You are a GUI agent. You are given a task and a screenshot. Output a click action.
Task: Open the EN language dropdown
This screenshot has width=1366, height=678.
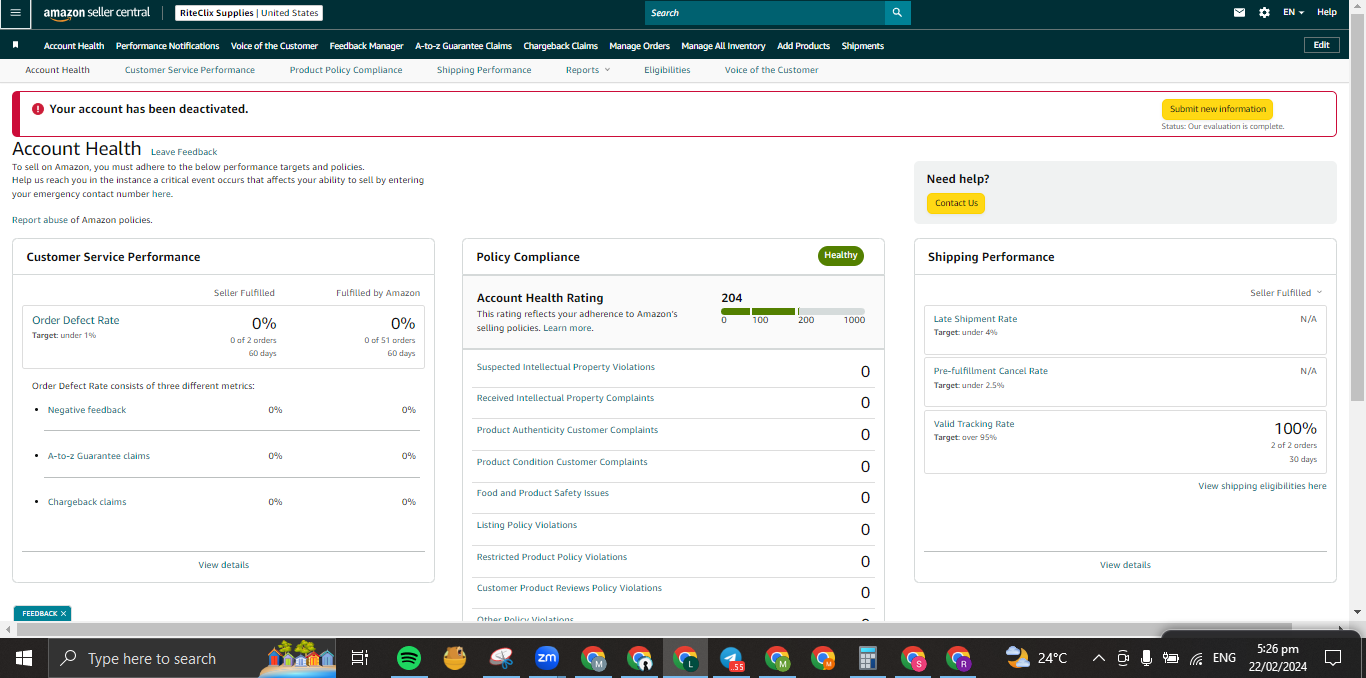pos(1294,13)
